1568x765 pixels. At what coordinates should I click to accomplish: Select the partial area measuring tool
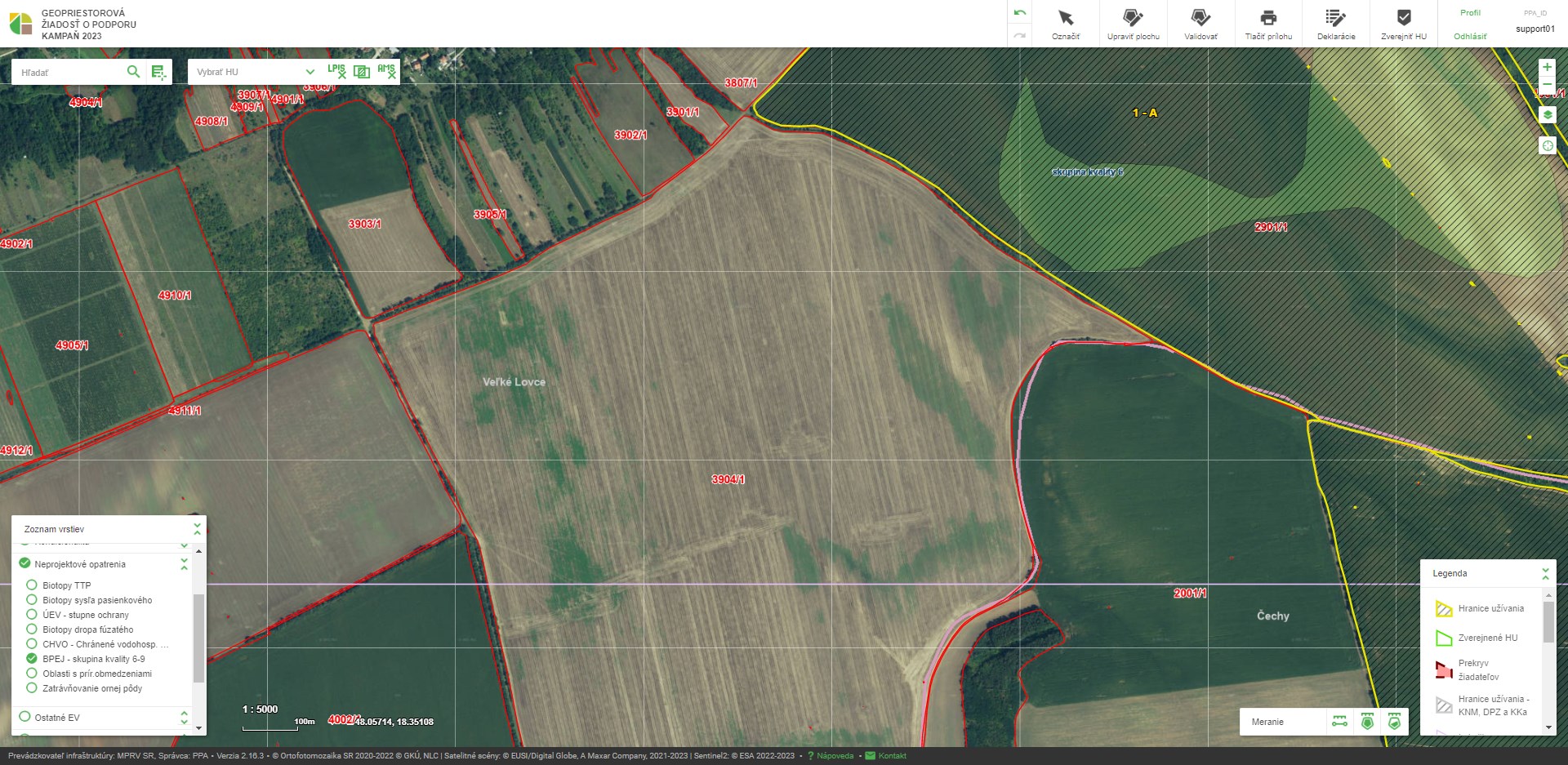click(1394, 722)
